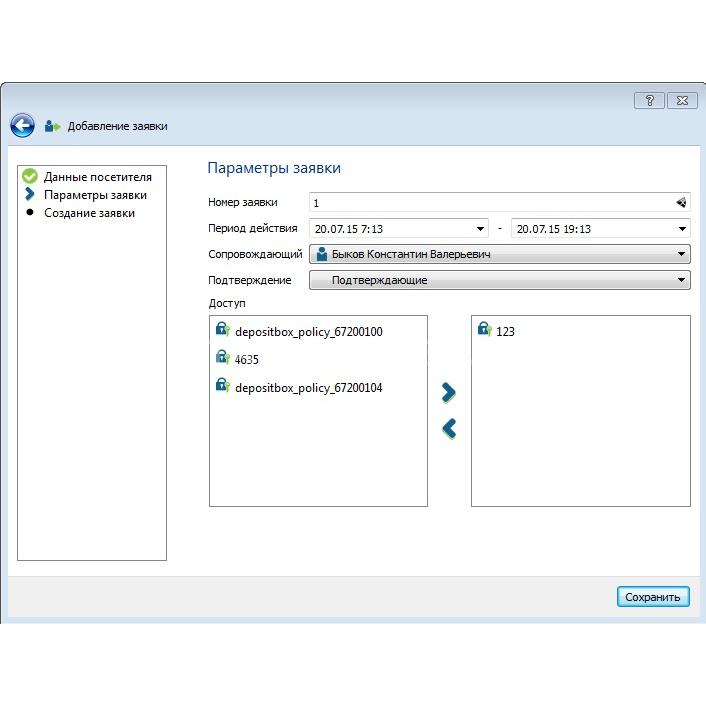Open start date dropdown 20.07.15 7:13

pyautogui.click(x=480, y=229)
